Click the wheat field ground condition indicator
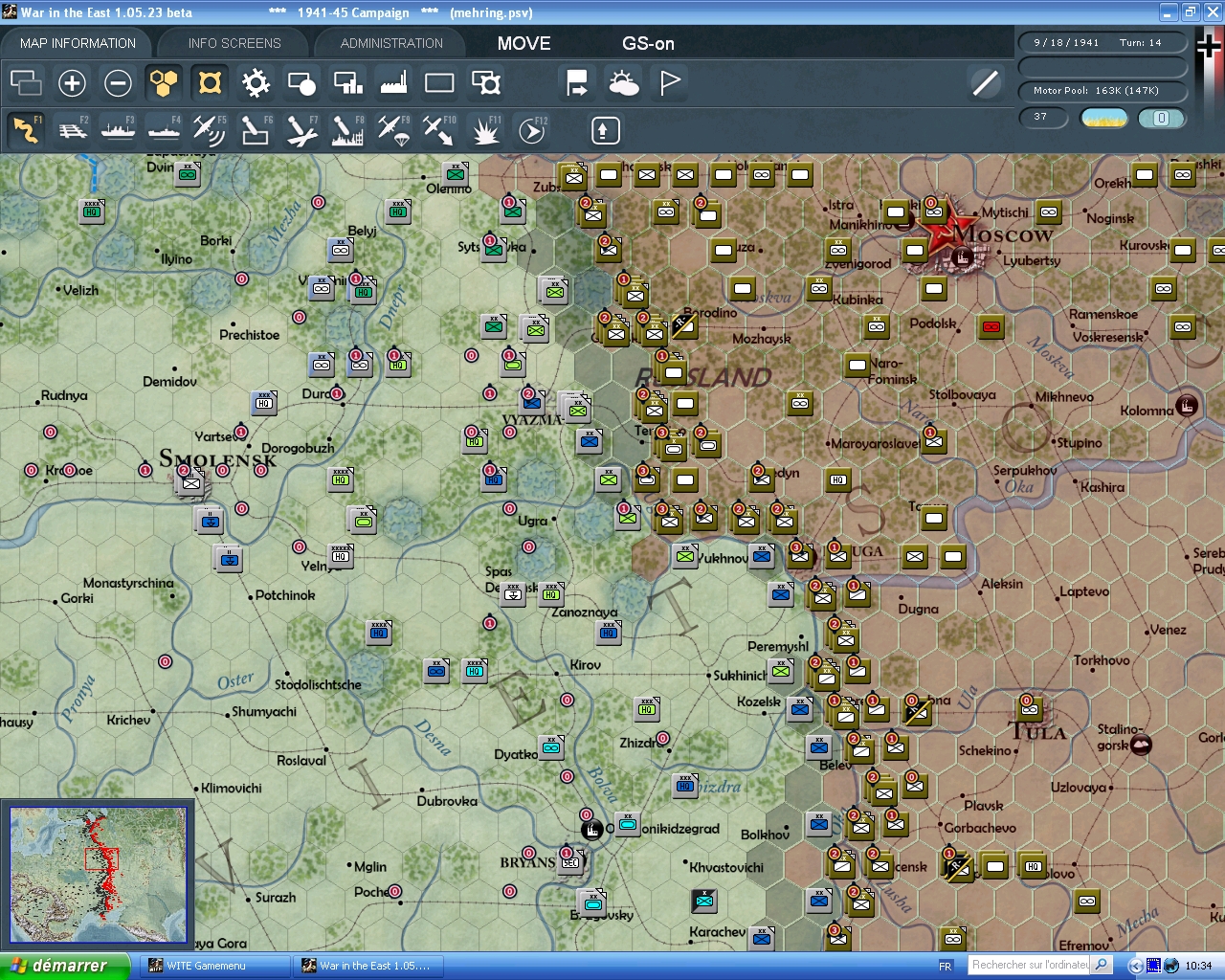The height and width of the screenshot is (980, 1225). 1104,118
